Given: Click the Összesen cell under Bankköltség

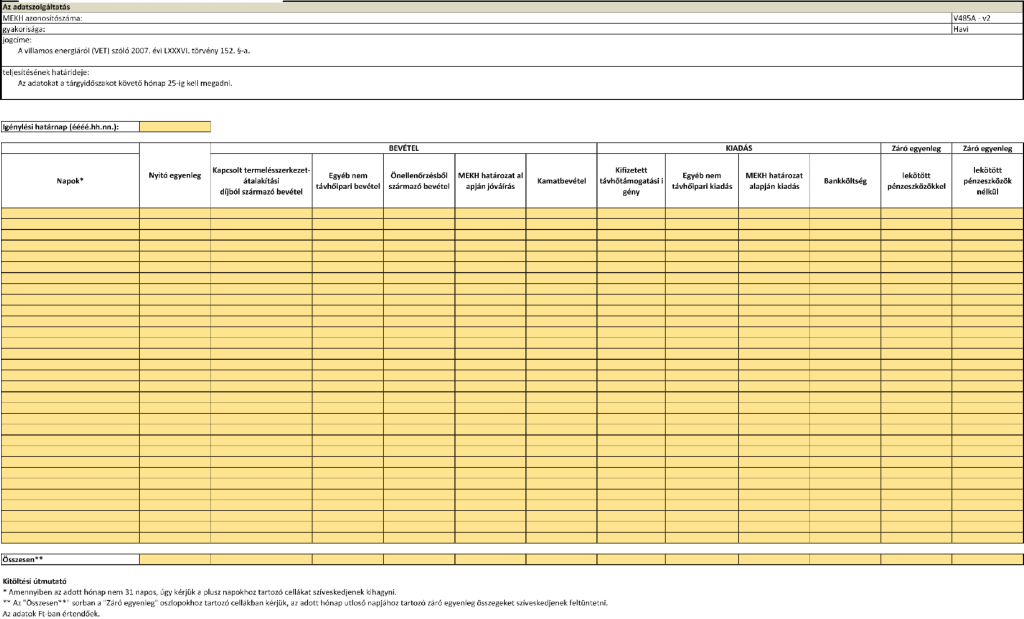Looking at the screenshot, I should tap(845, 560).
